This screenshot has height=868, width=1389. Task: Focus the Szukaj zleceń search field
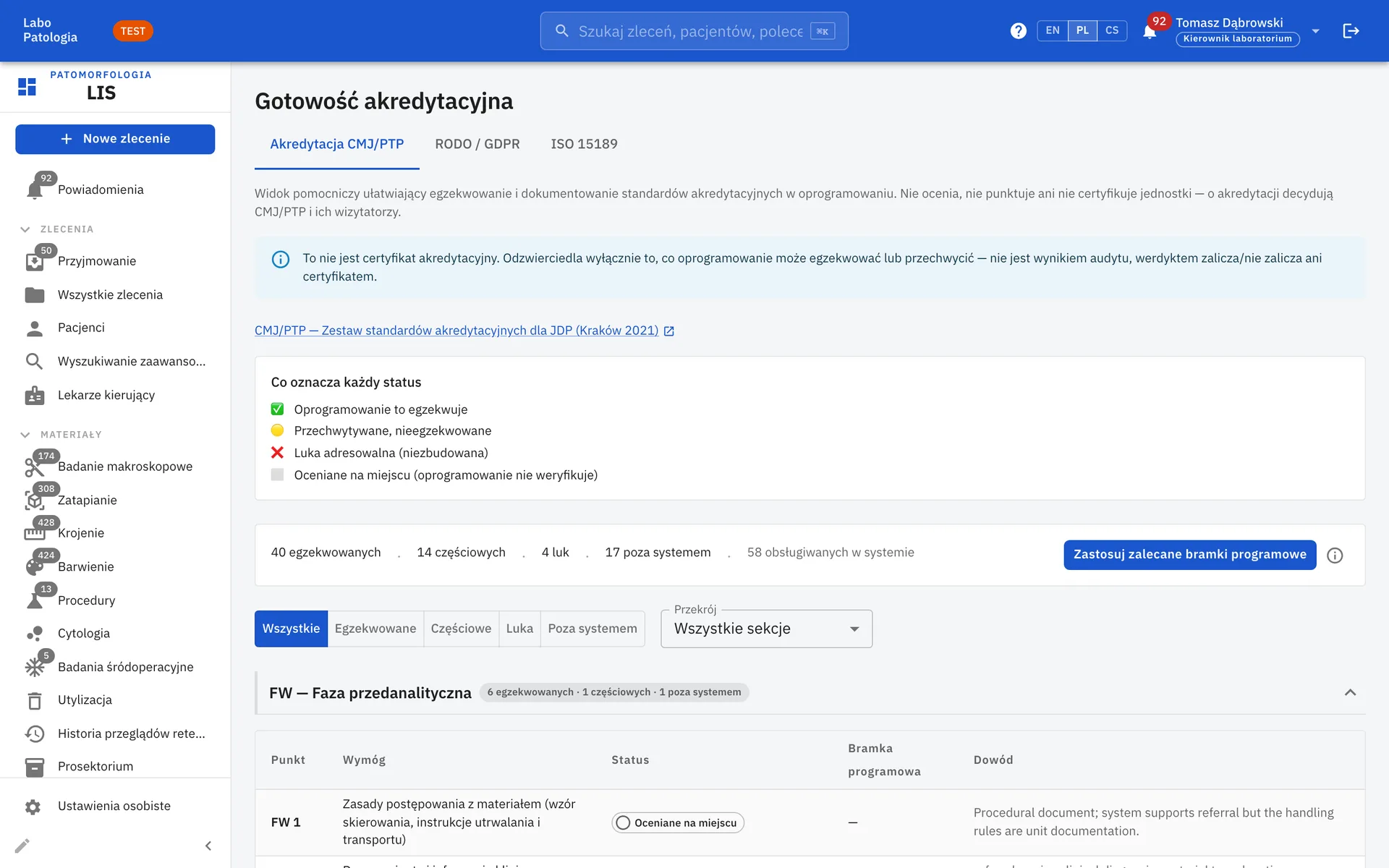694,31
